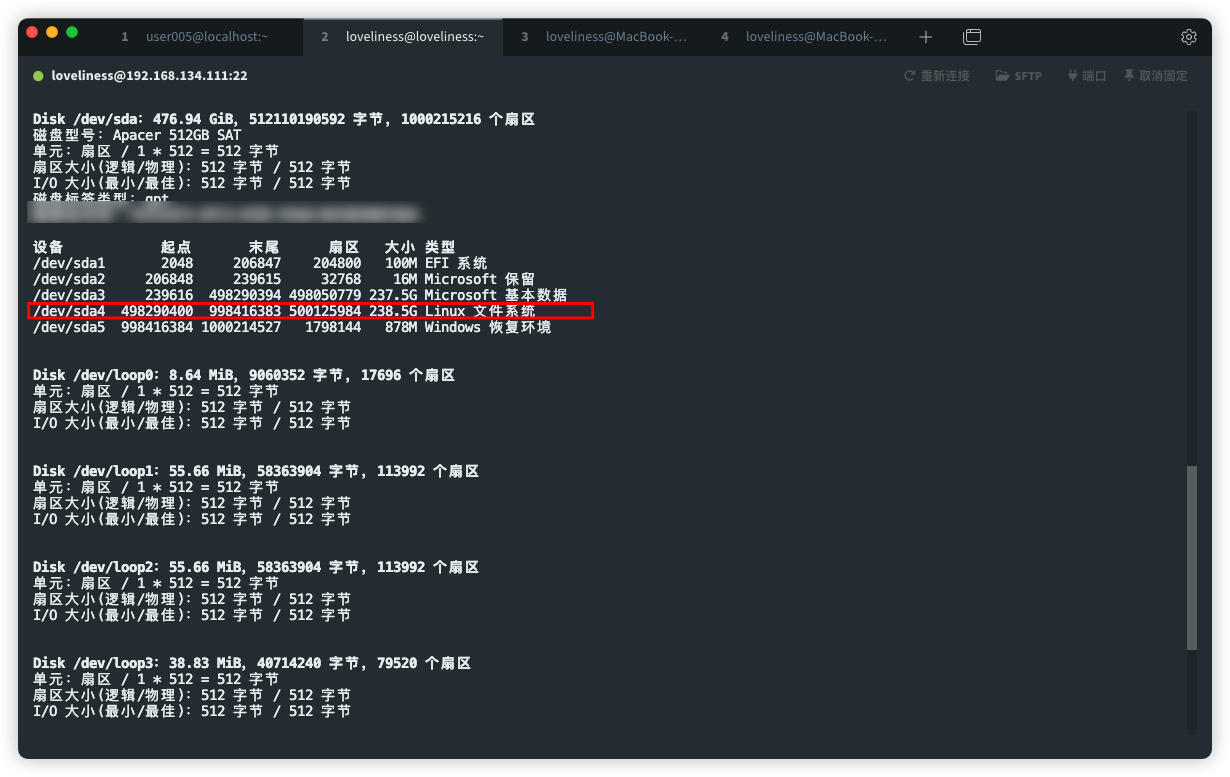Click the Microsoft 基本数据 type cell
1230x777 pixels.
coord(496,295)
